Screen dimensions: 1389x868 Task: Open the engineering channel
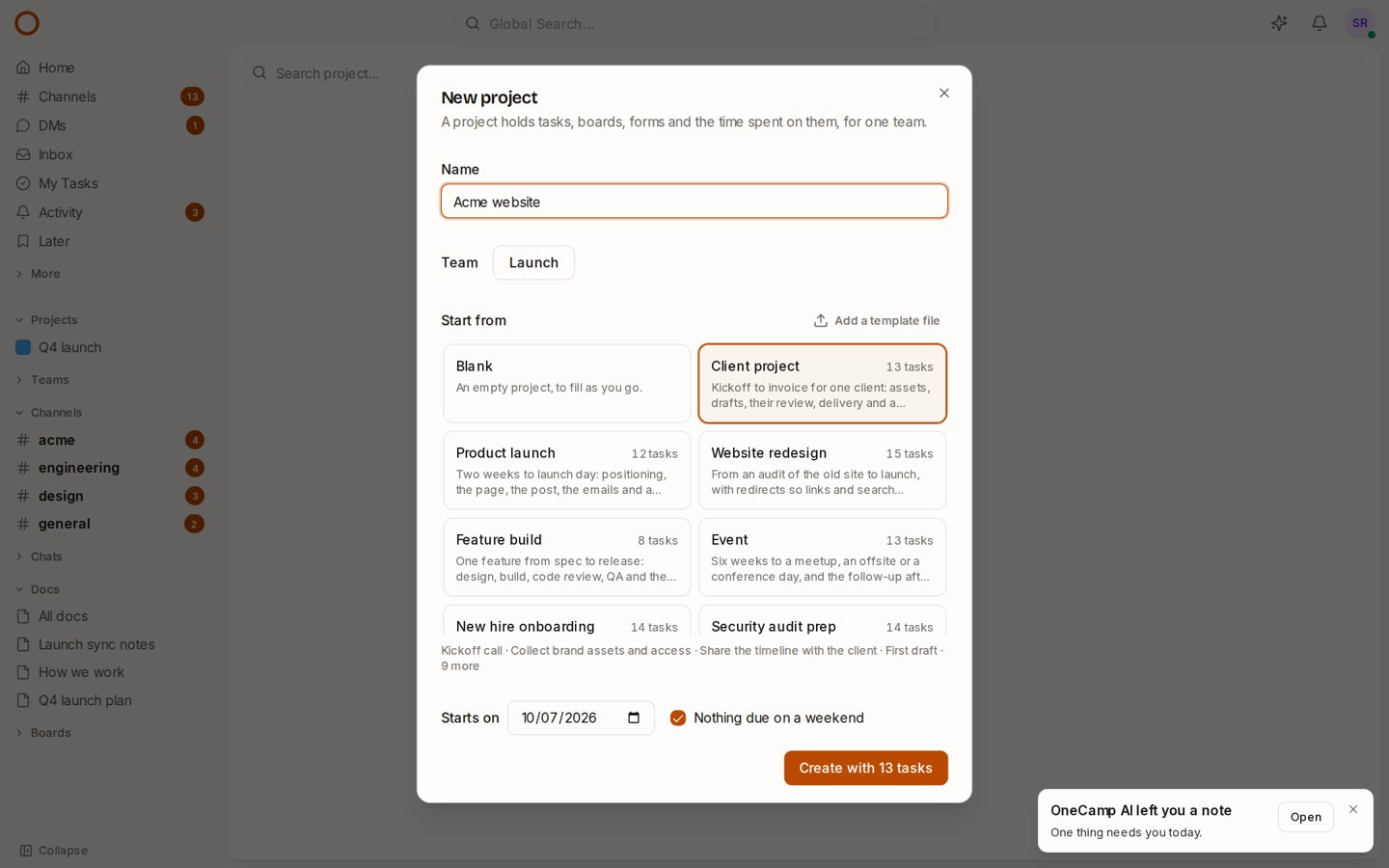pyautogui.click(x=110, y=468)
